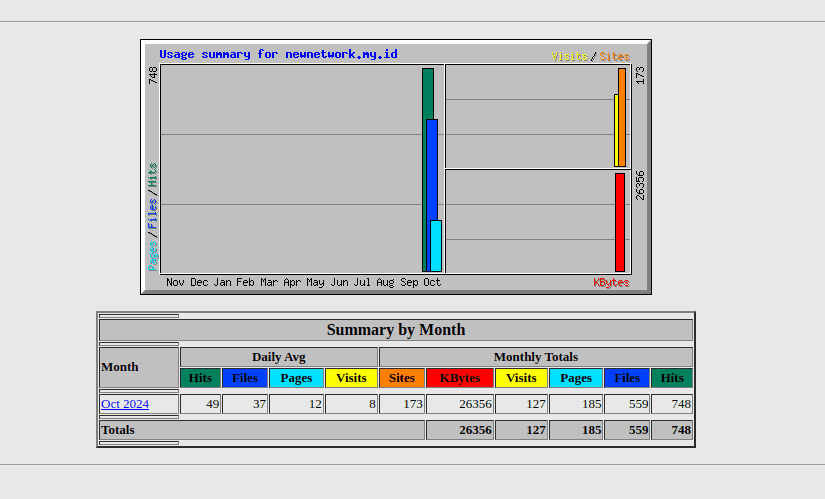825x499 pixels.
Task: Click the yellow Visits header under Daily Avg
Action: coord(351,378)
